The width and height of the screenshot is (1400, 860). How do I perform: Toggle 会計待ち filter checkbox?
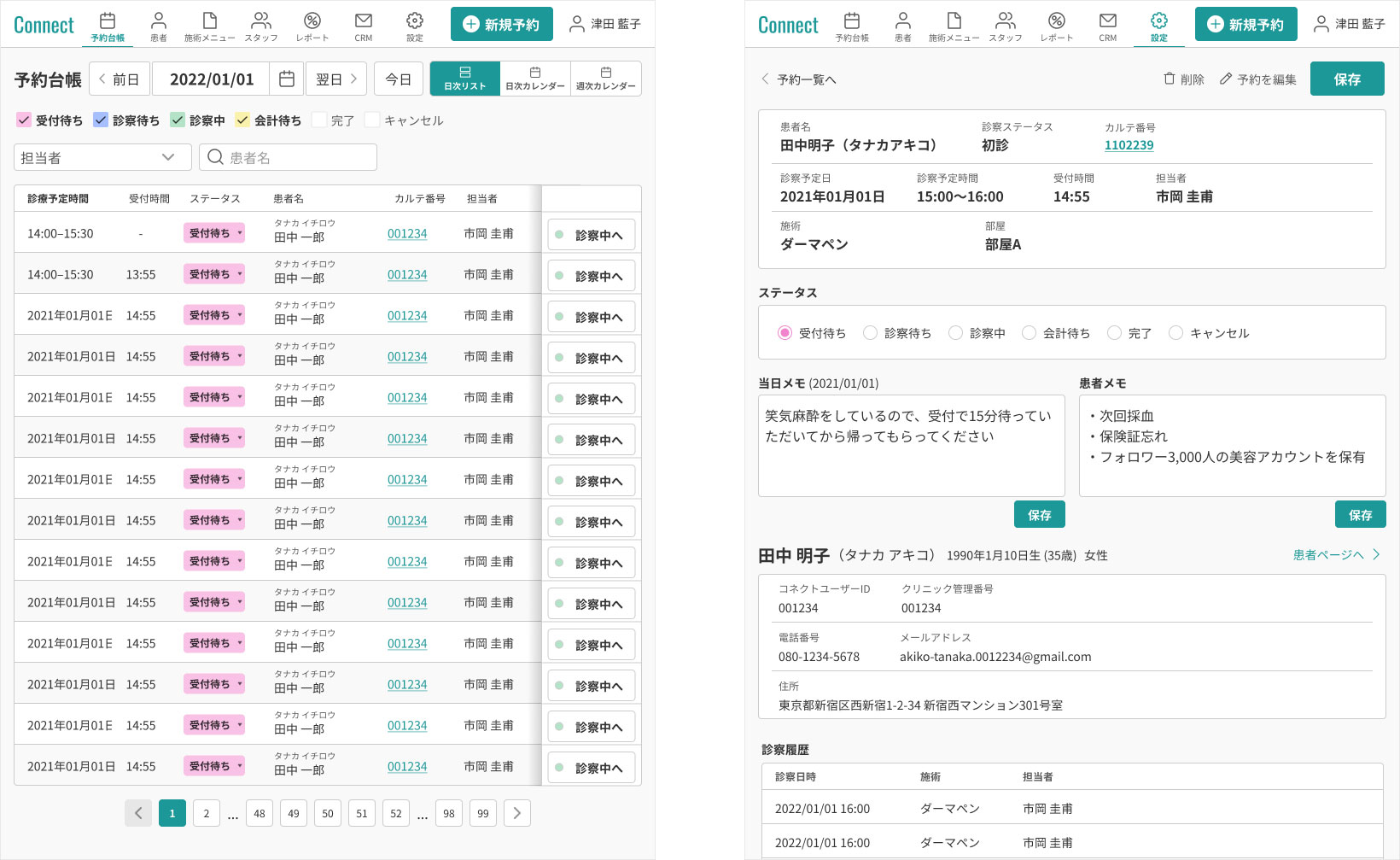(x=242, y=120)
